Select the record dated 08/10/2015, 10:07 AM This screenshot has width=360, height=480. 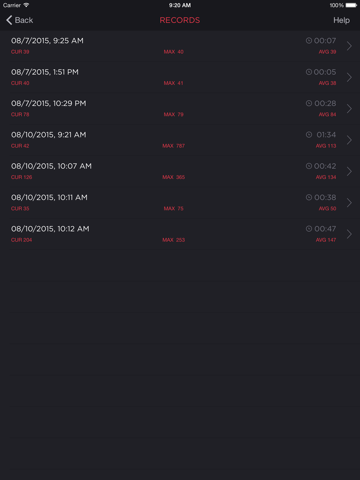pyautogui.click(x=180, y=171)
